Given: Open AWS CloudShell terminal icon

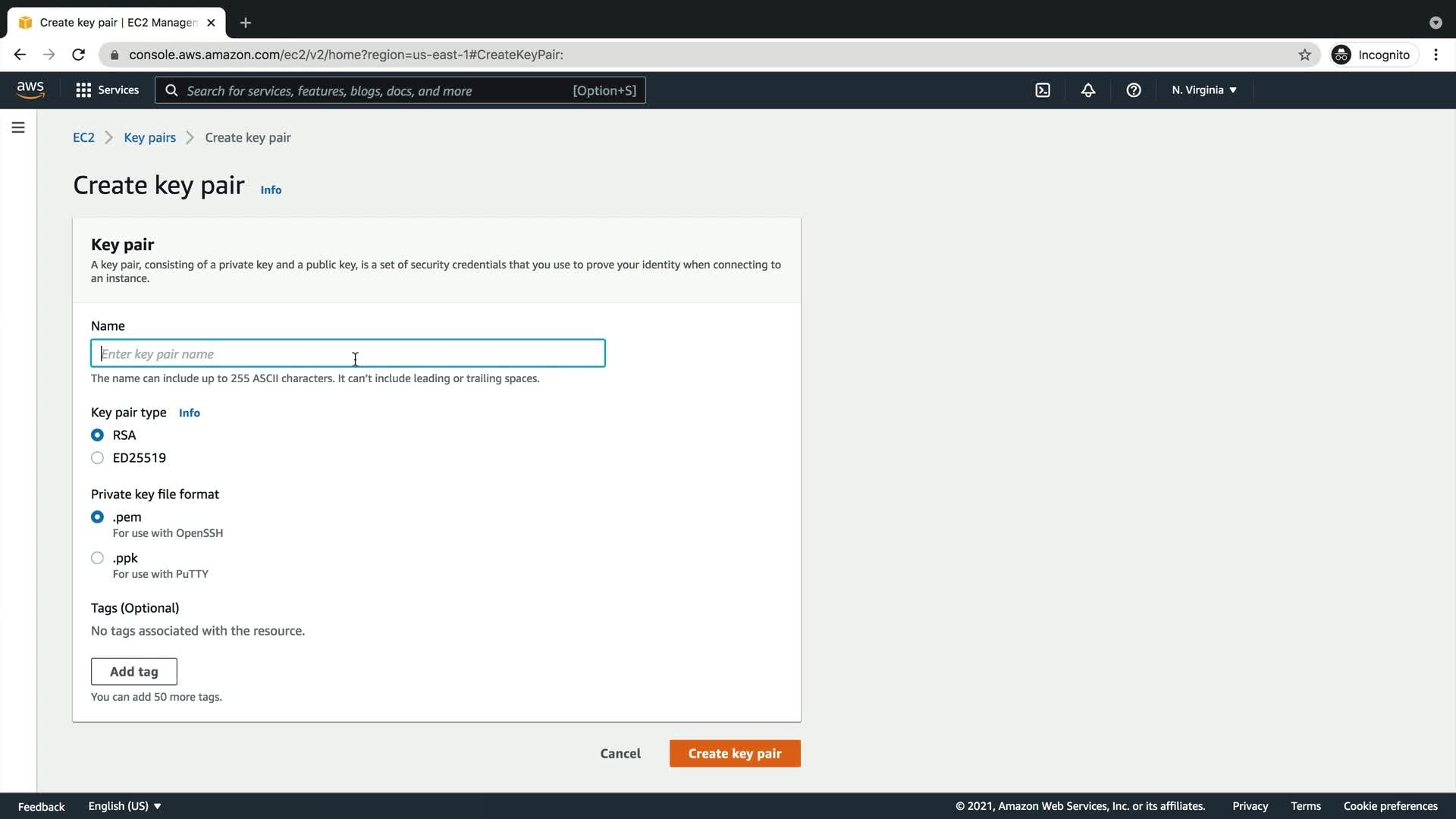Looking at the screenshot, I should (x=1043, y=90).
